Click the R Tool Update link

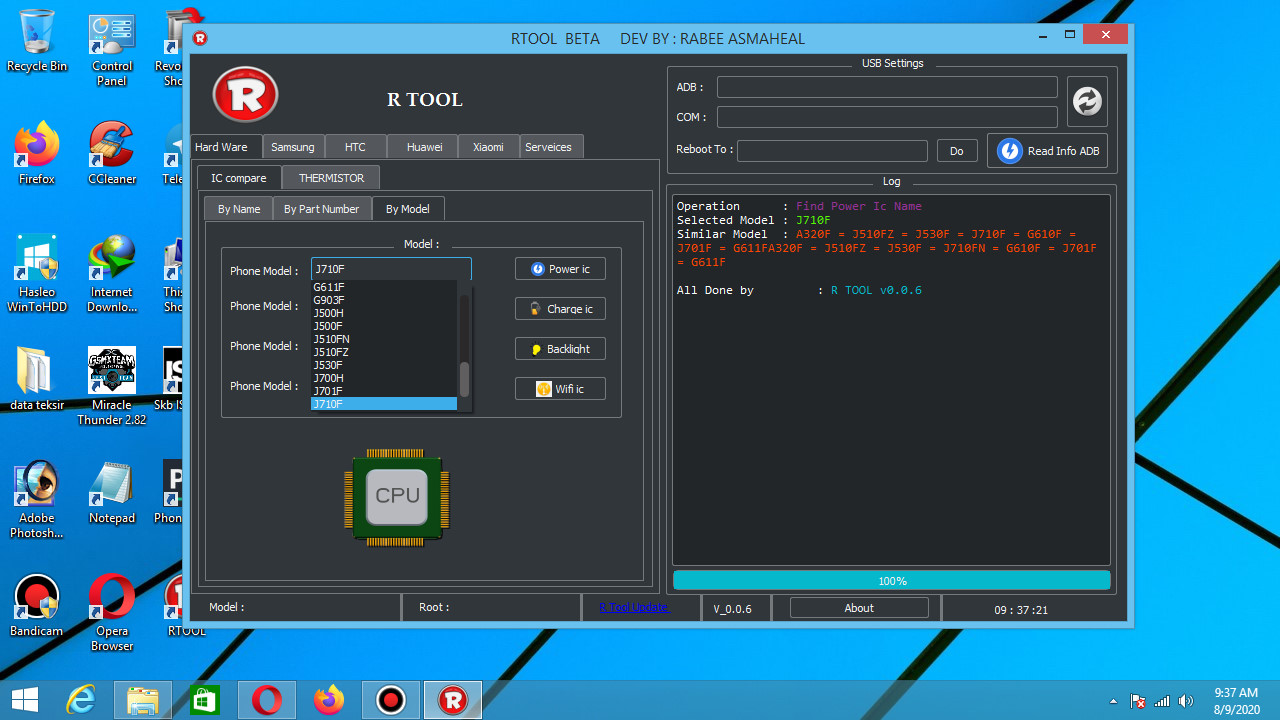635,607
